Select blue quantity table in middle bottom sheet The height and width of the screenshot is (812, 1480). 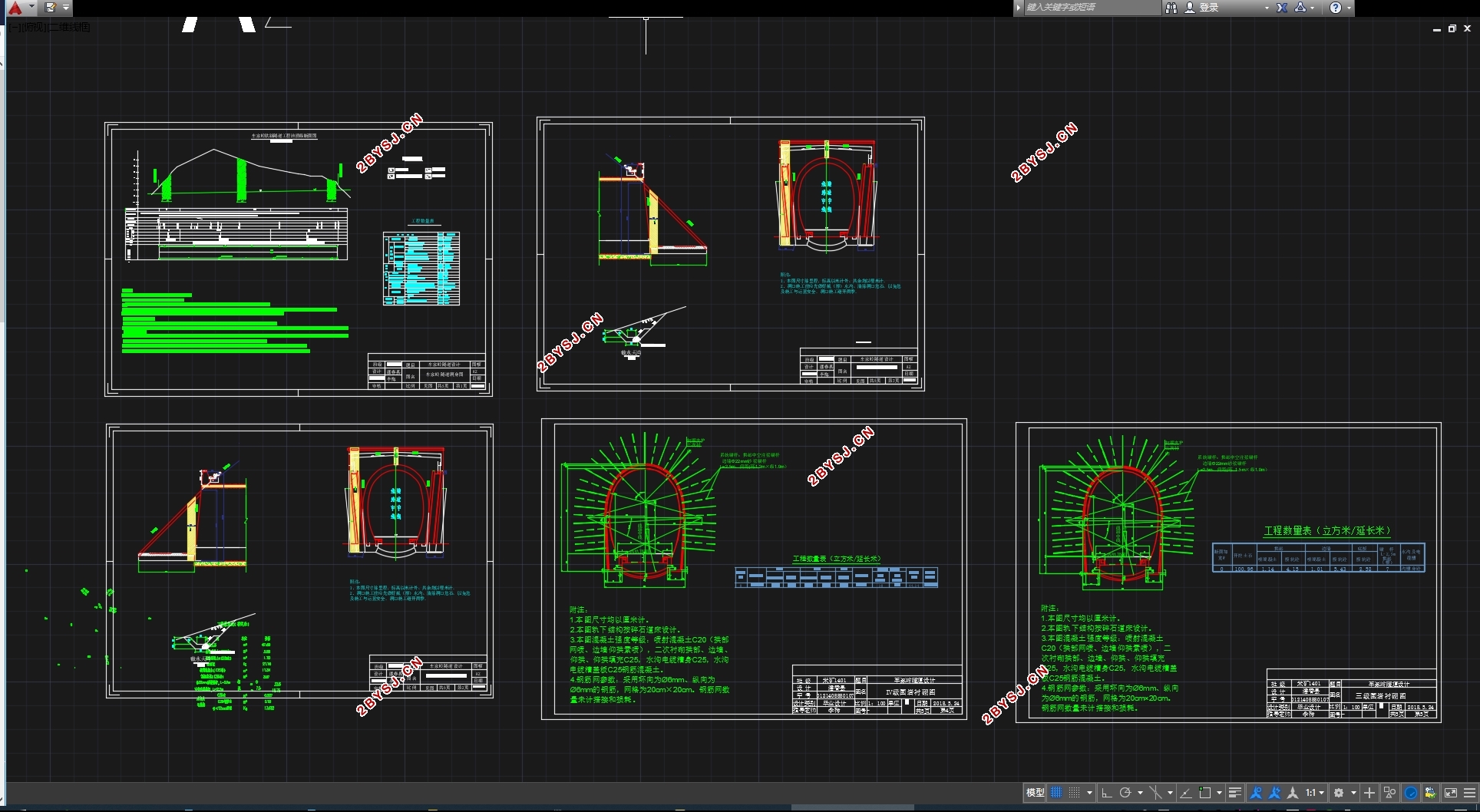click(x=836, y=577)
